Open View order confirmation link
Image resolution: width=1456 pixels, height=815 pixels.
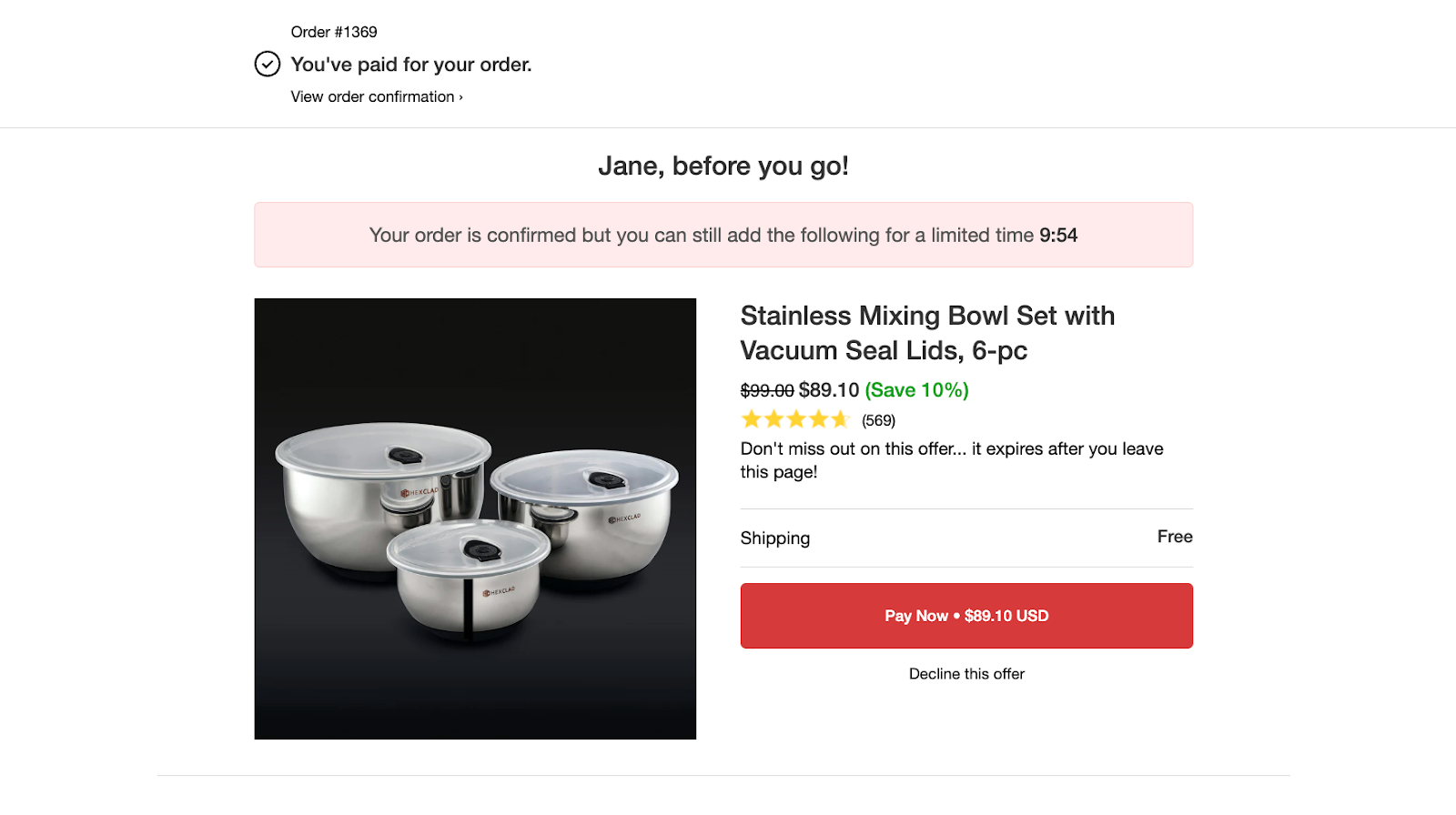pos(372,96)
